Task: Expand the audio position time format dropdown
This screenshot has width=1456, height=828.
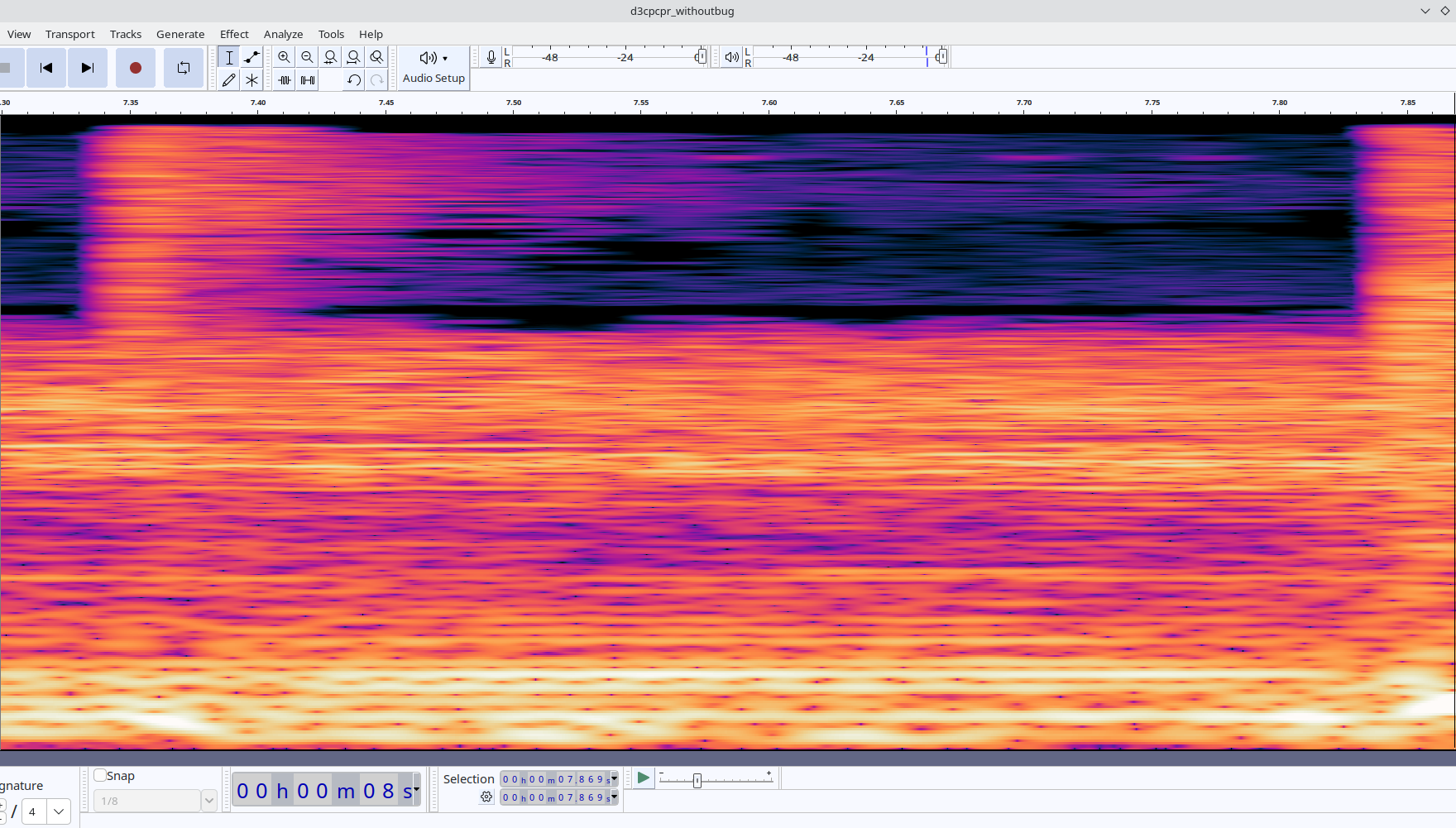Action: pos(416,789)
